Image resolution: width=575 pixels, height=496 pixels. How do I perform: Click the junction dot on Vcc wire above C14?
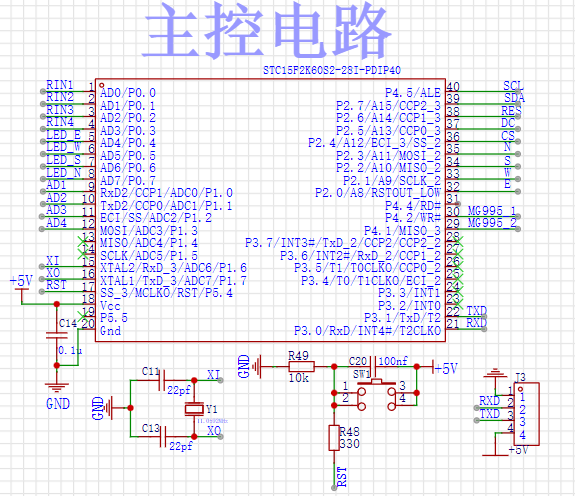coord(56,304)
